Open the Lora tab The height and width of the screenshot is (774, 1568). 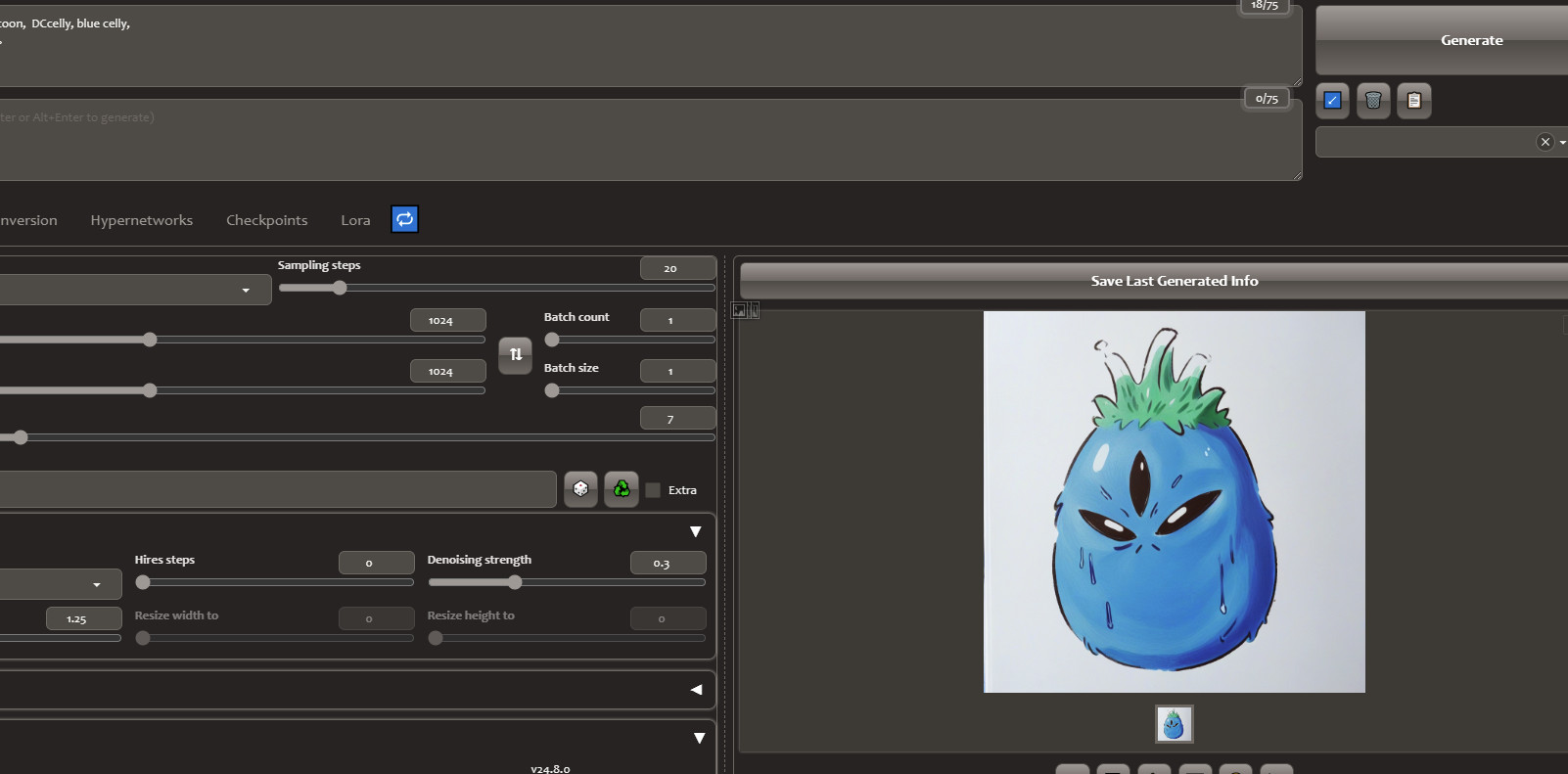pos(355,220)
